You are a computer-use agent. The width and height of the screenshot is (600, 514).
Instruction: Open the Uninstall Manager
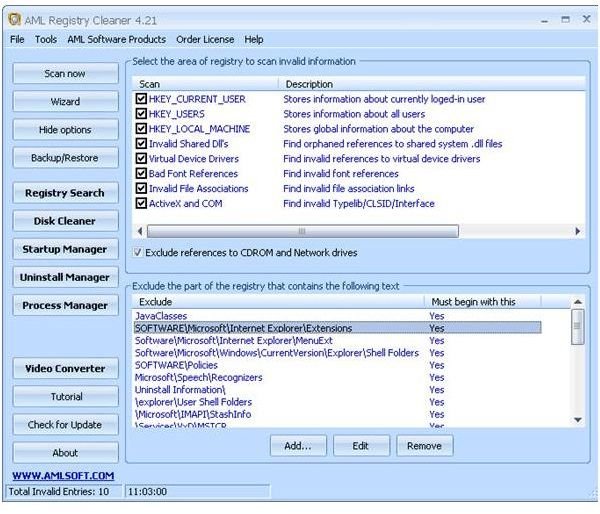(x=65, y=277)
